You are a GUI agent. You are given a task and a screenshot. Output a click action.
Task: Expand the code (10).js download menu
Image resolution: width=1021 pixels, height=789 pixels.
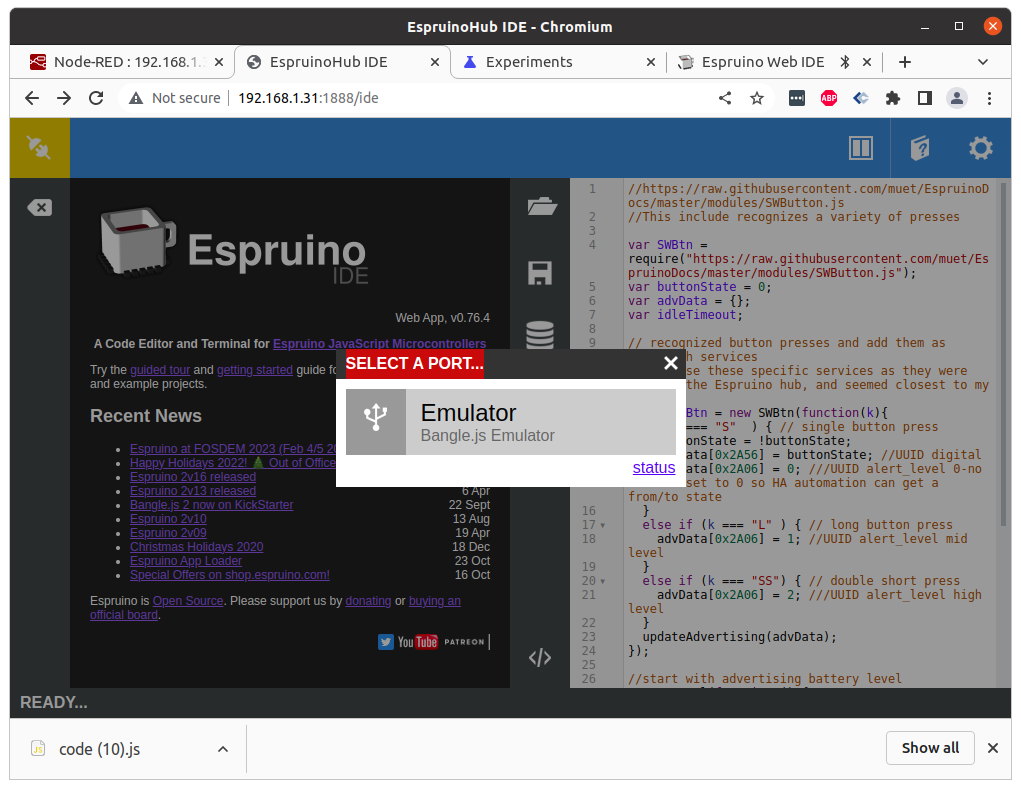point(223,749)
